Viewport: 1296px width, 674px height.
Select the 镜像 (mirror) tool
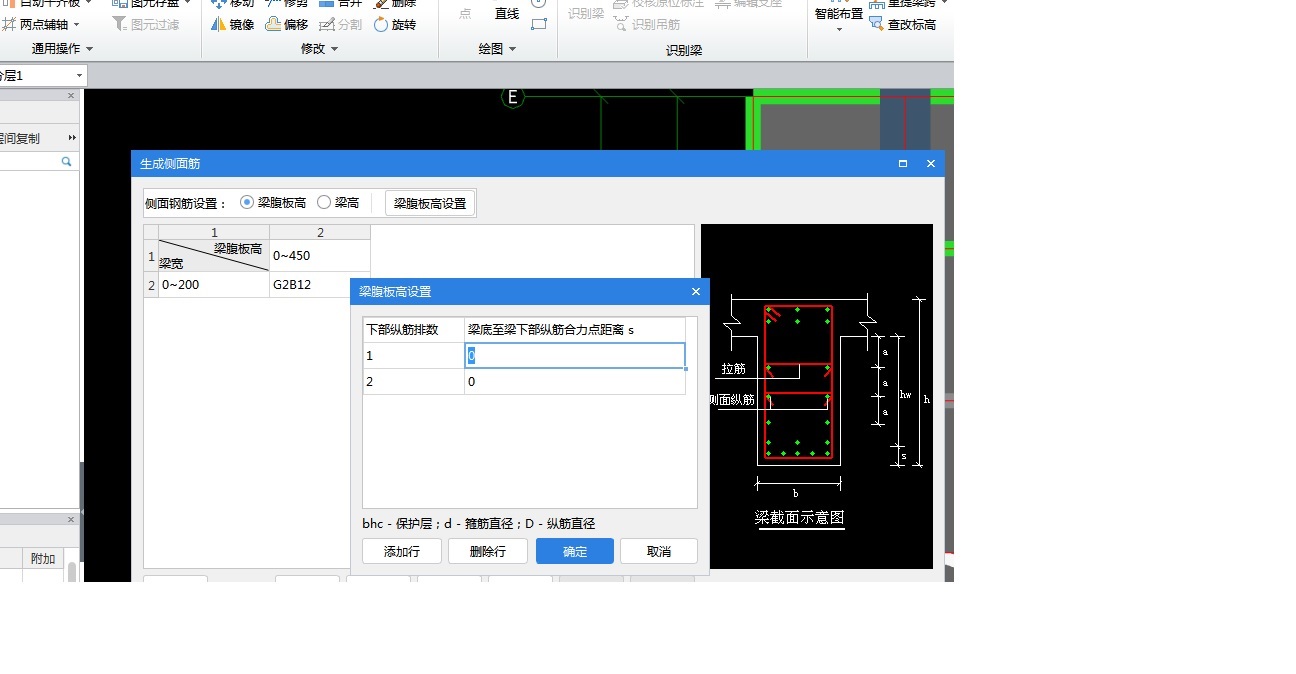[x=232, y=25]
